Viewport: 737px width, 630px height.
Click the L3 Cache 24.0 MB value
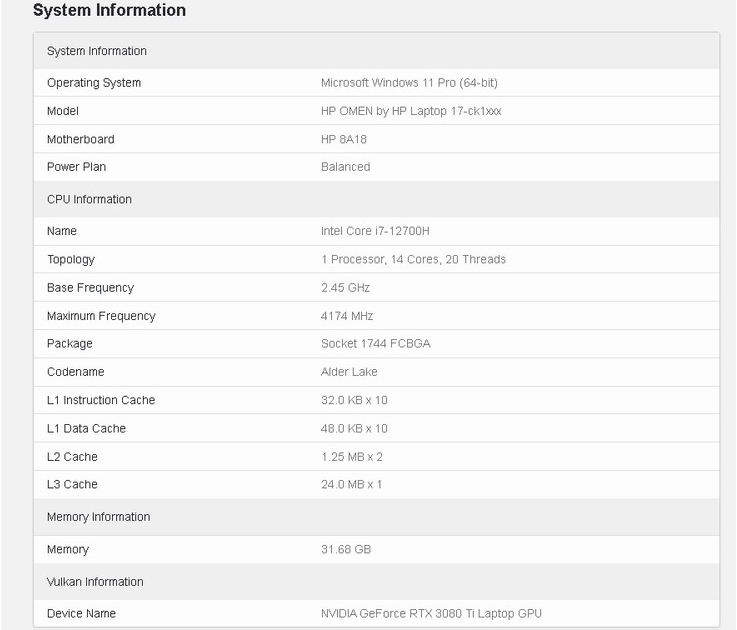(351, 484)
